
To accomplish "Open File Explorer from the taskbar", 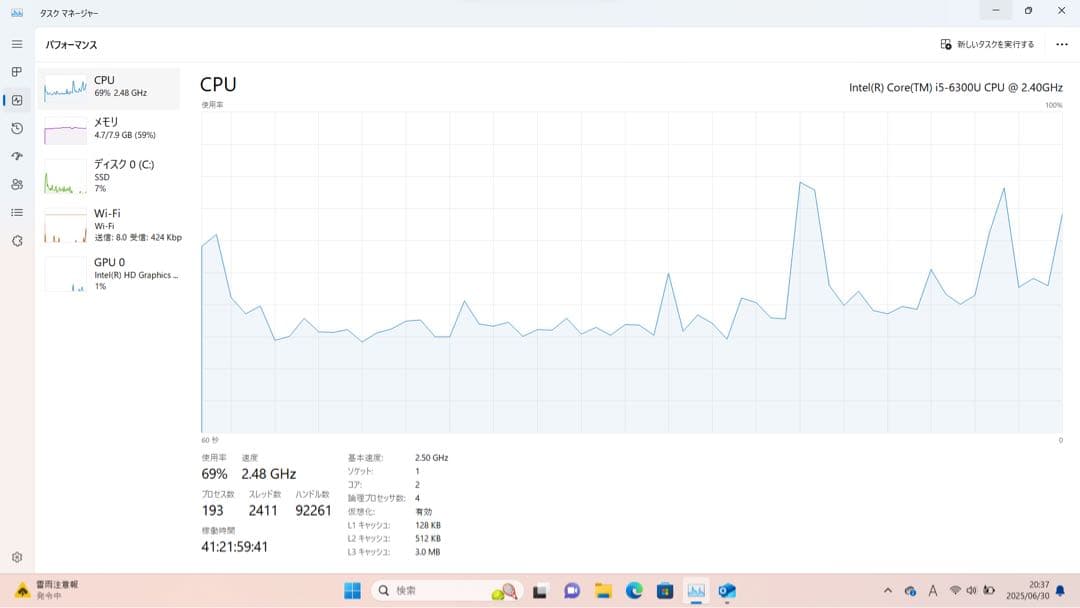I will pos(603,591).
